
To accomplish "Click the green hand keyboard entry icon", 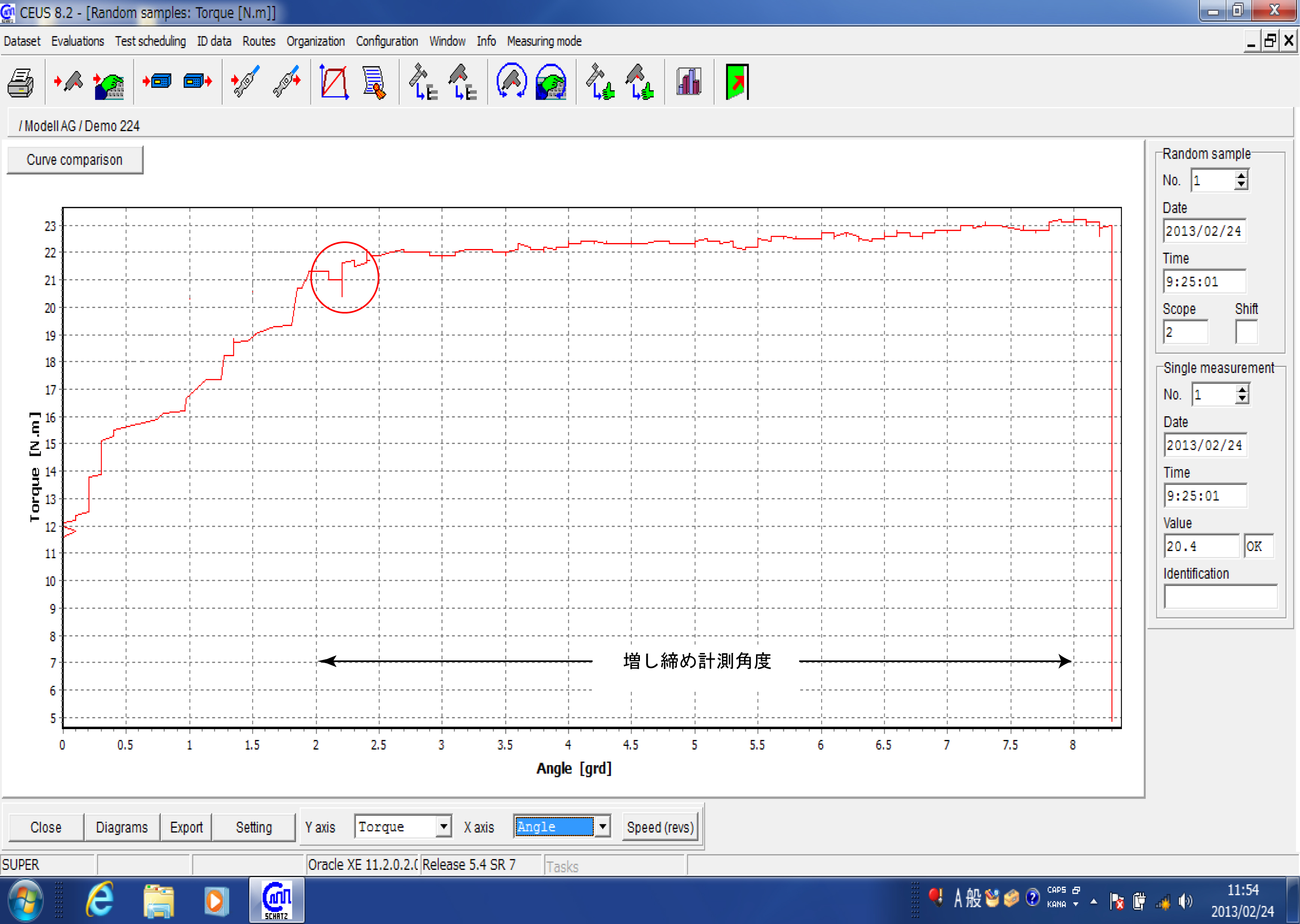I will [109, 84].
